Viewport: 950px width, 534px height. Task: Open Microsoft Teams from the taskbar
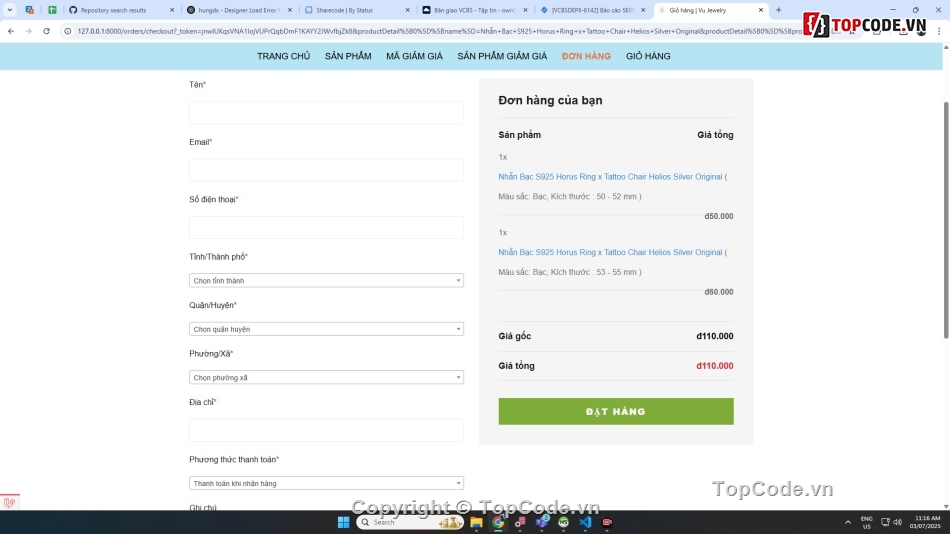tap(541, 522)
